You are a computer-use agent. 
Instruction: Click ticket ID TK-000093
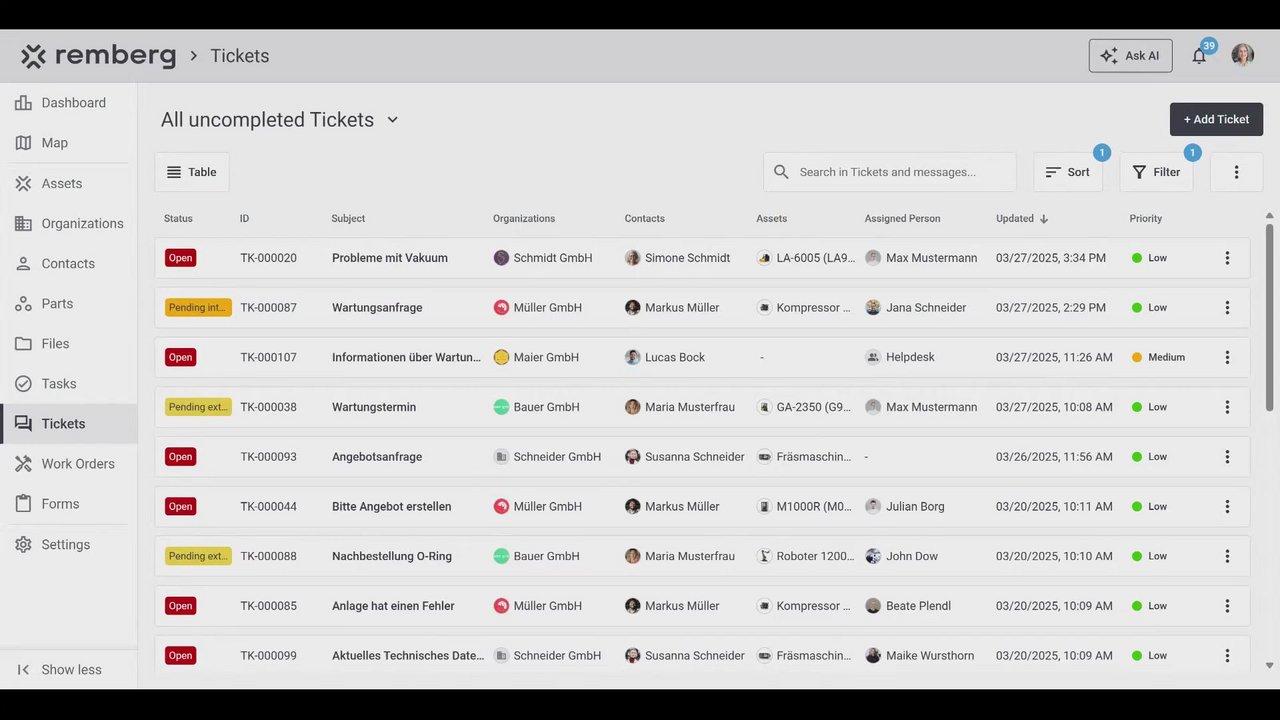[268, 457]
